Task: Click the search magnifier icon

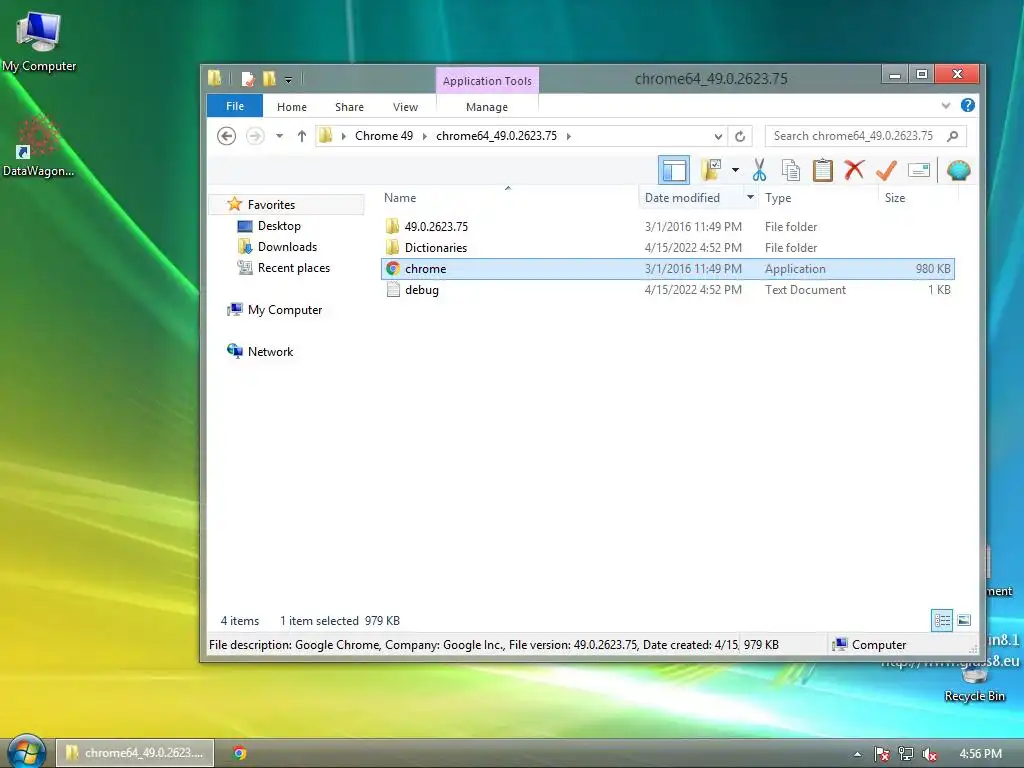Action: 953,136
